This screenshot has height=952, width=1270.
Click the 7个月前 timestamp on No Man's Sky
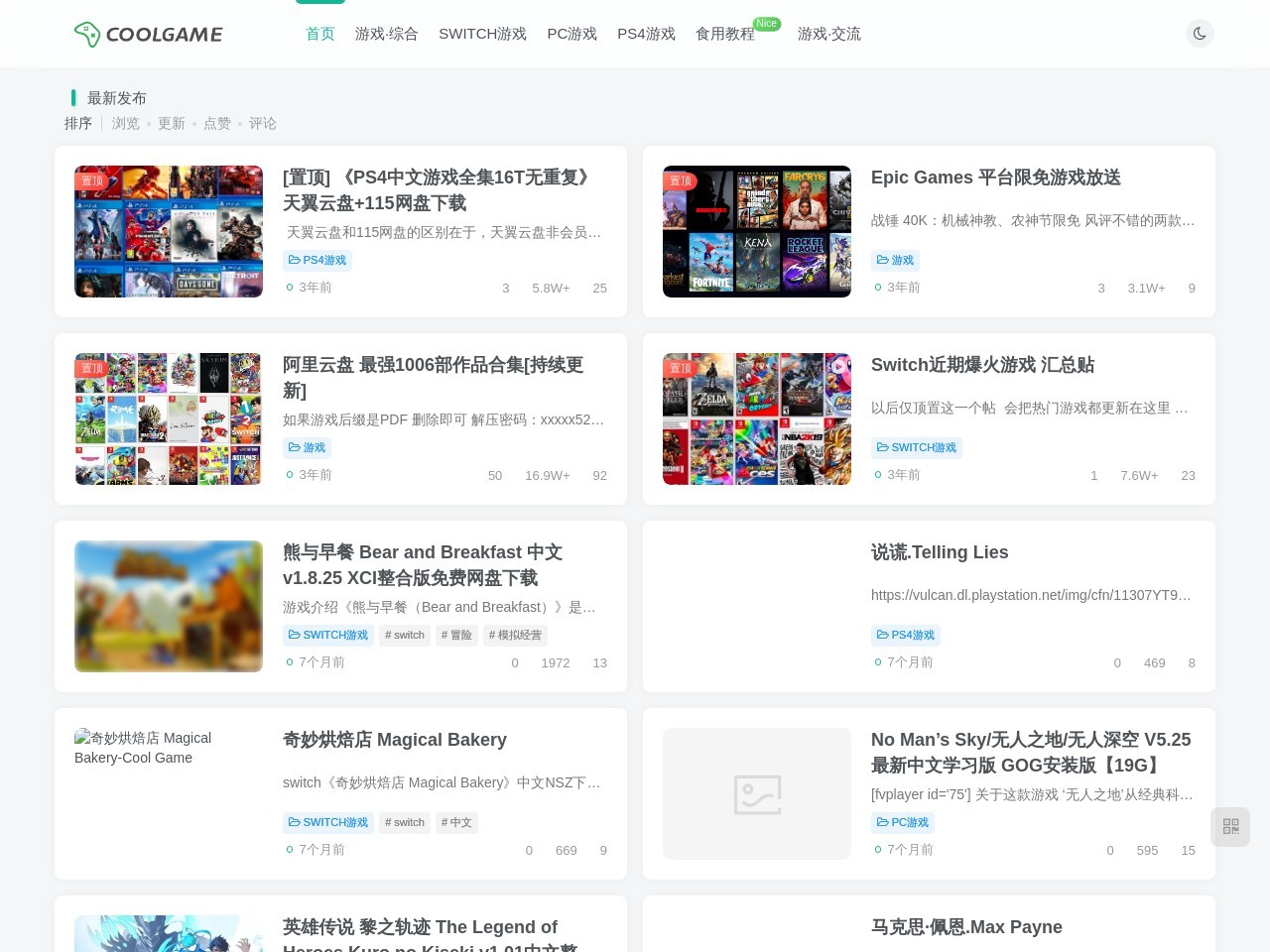(x=910, y=850)
